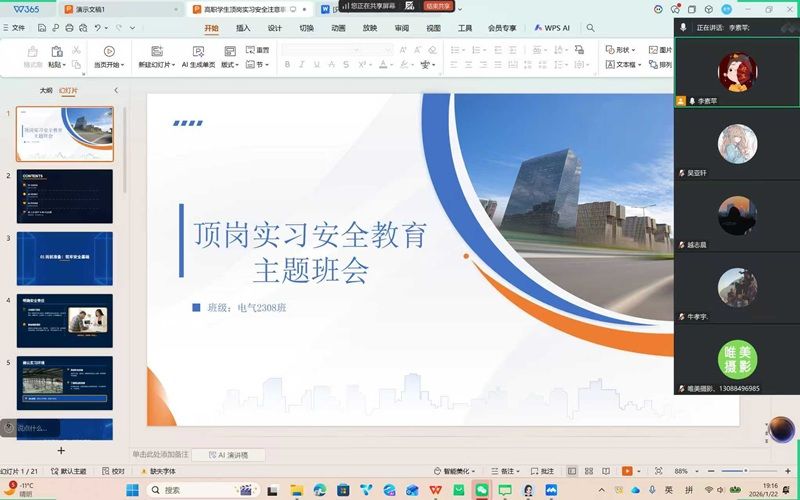This screenshot has height=500, width=800.
Task: Click the 当页开始 slideshow play icon
Action: tap(108, 51)
